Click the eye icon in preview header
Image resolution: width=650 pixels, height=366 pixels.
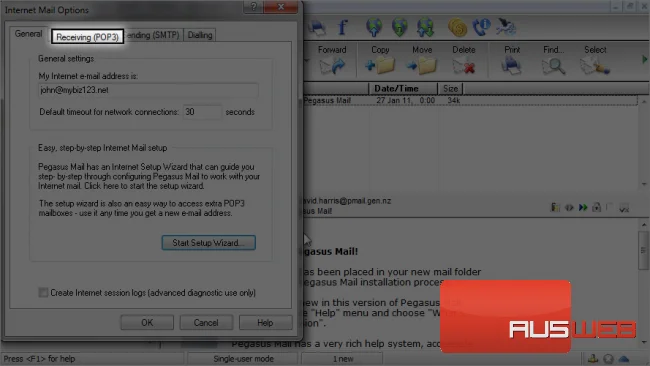[x=569, y=207]
